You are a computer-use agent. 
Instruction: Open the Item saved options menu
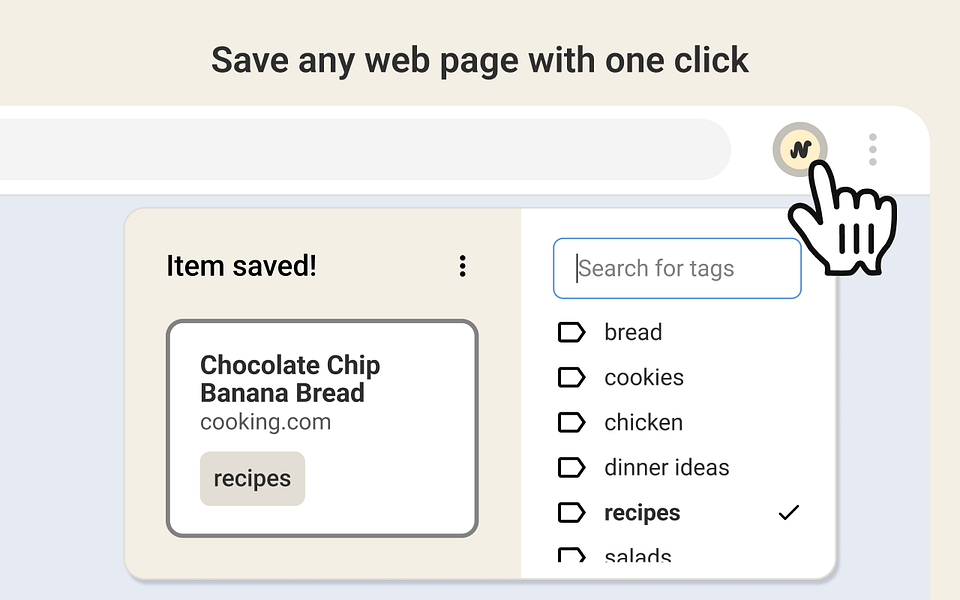pos(462,266)
